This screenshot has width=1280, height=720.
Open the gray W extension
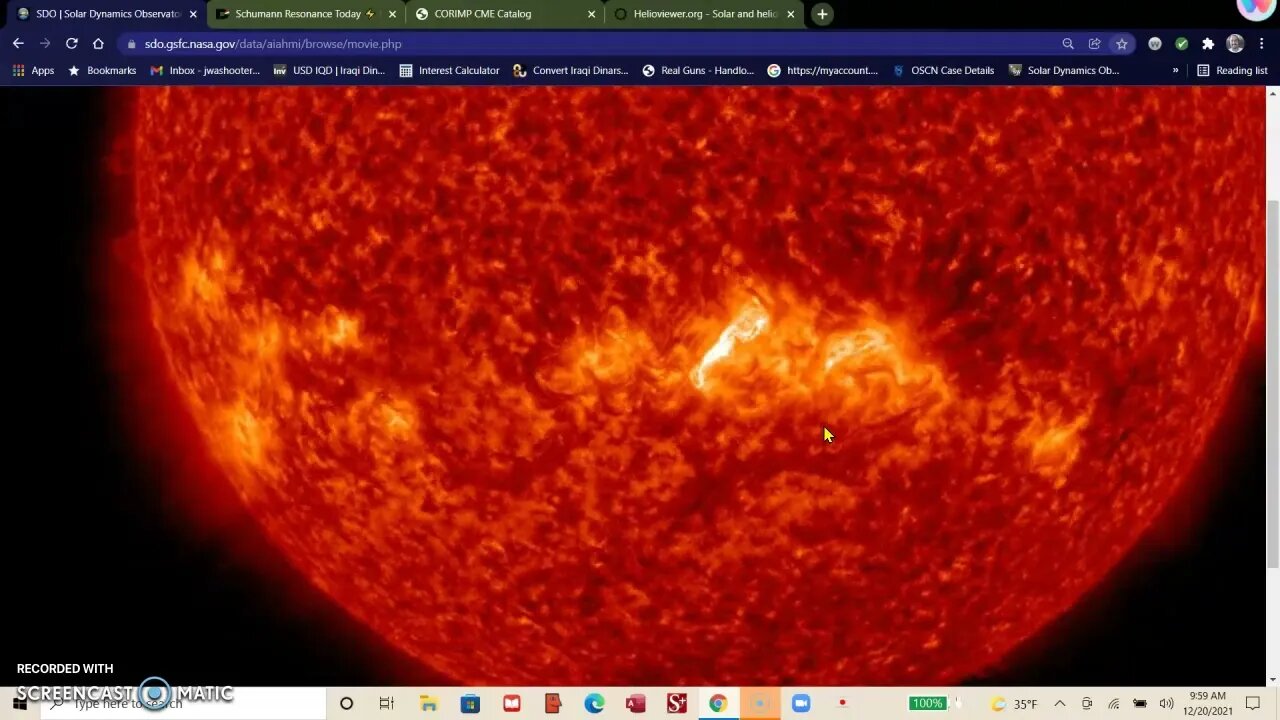tap(1155, 44)
